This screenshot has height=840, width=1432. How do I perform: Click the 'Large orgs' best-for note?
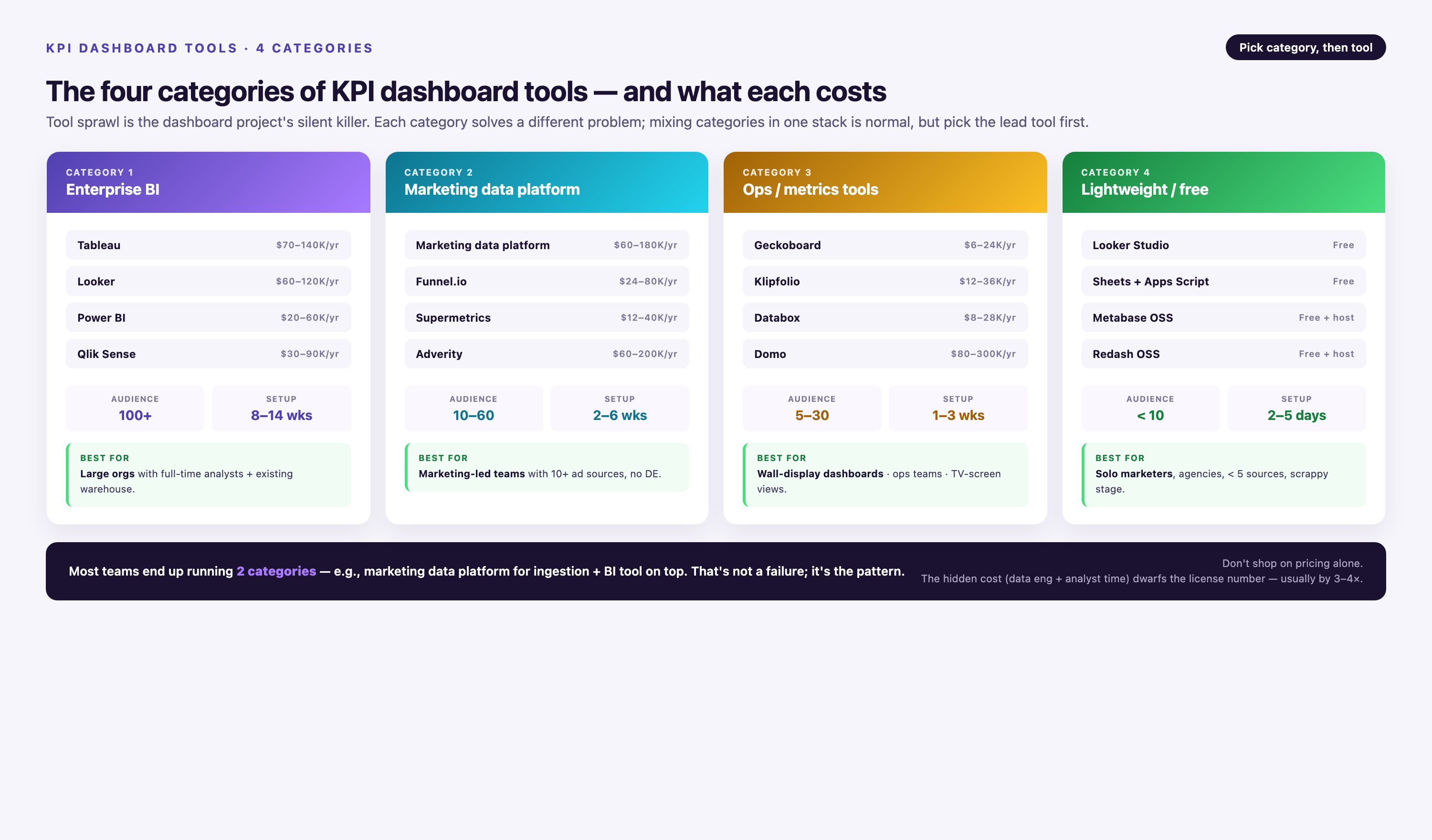tap(208, 474)
